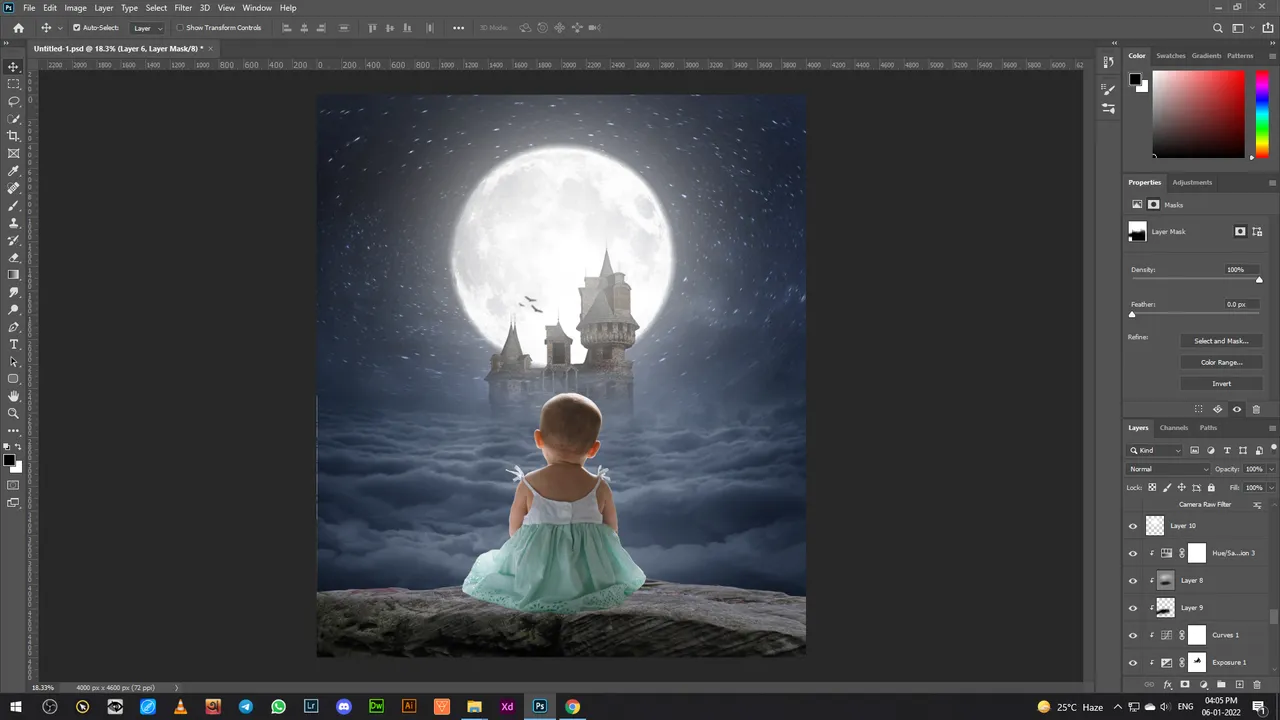The height and width of the screenshot is (720, 1280).
Task: Add a layer style with fx icon
Action: (x=1167, y=684)
